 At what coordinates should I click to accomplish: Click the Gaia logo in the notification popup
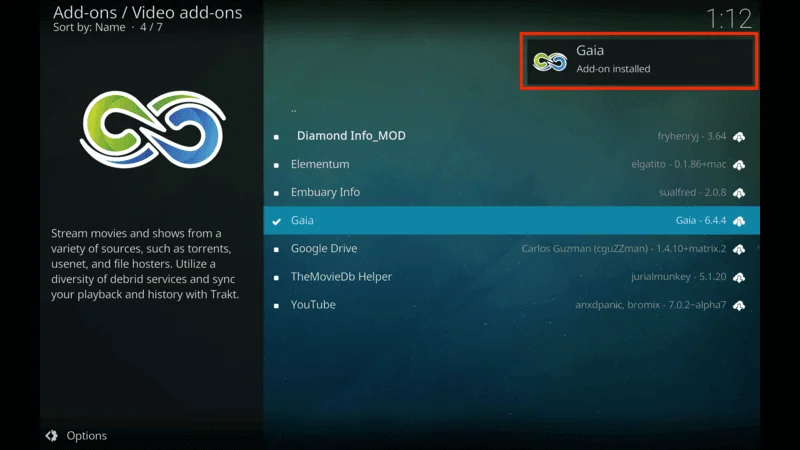pyautogui.click(x=550, y=62)
